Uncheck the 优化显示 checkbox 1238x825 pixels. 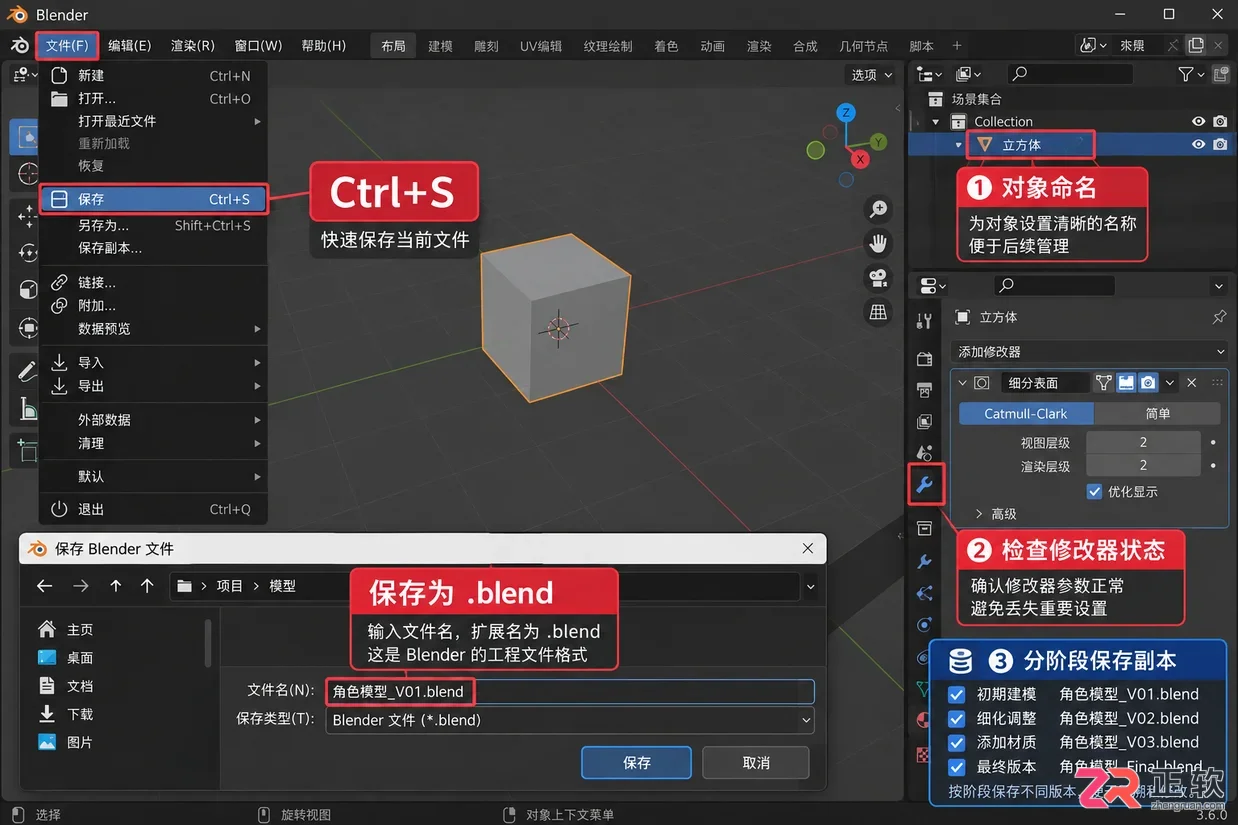[1094, 492]
